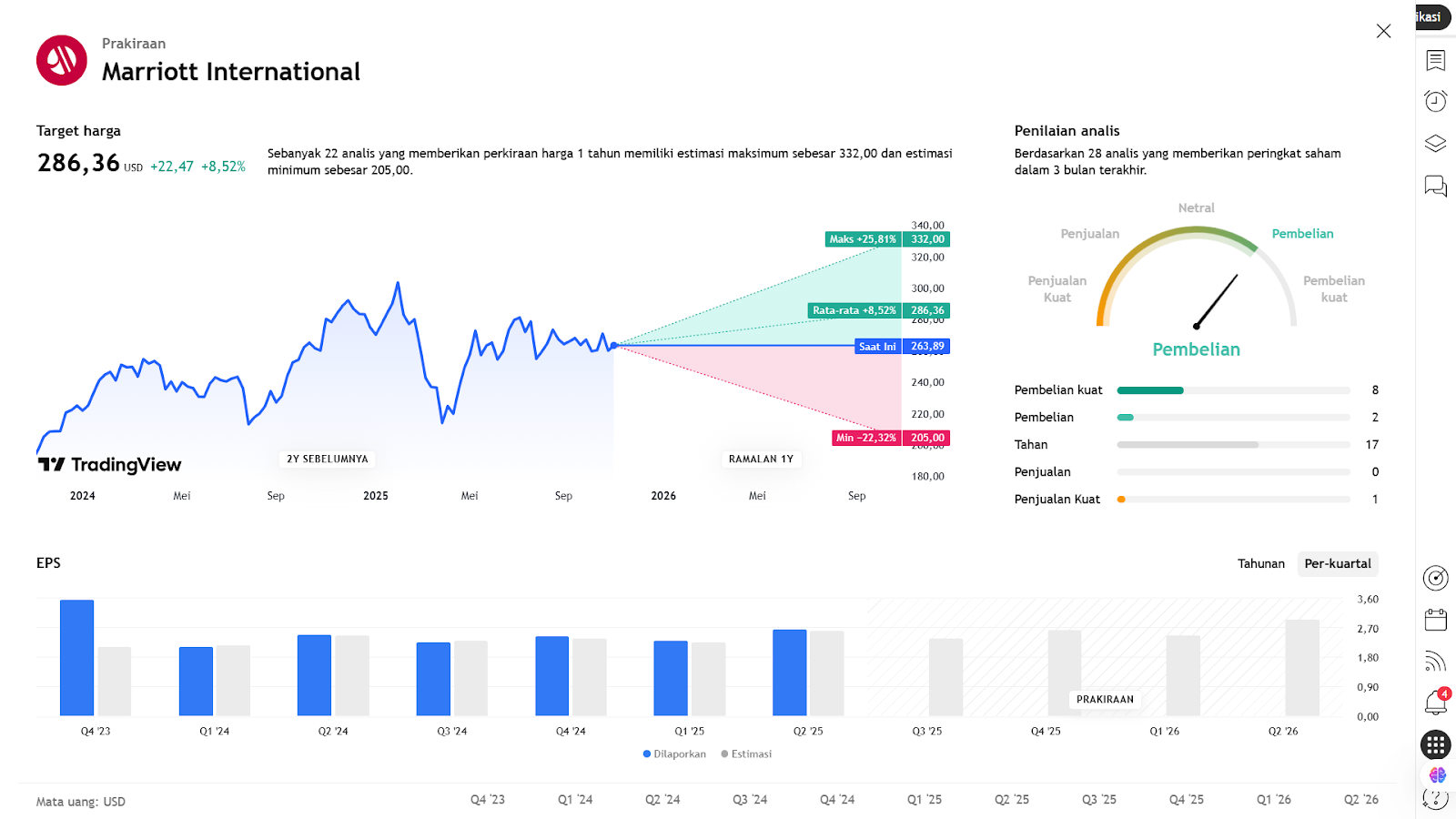Click the TradingView logo on chart
1456x819 pixels.
point(110,465)
